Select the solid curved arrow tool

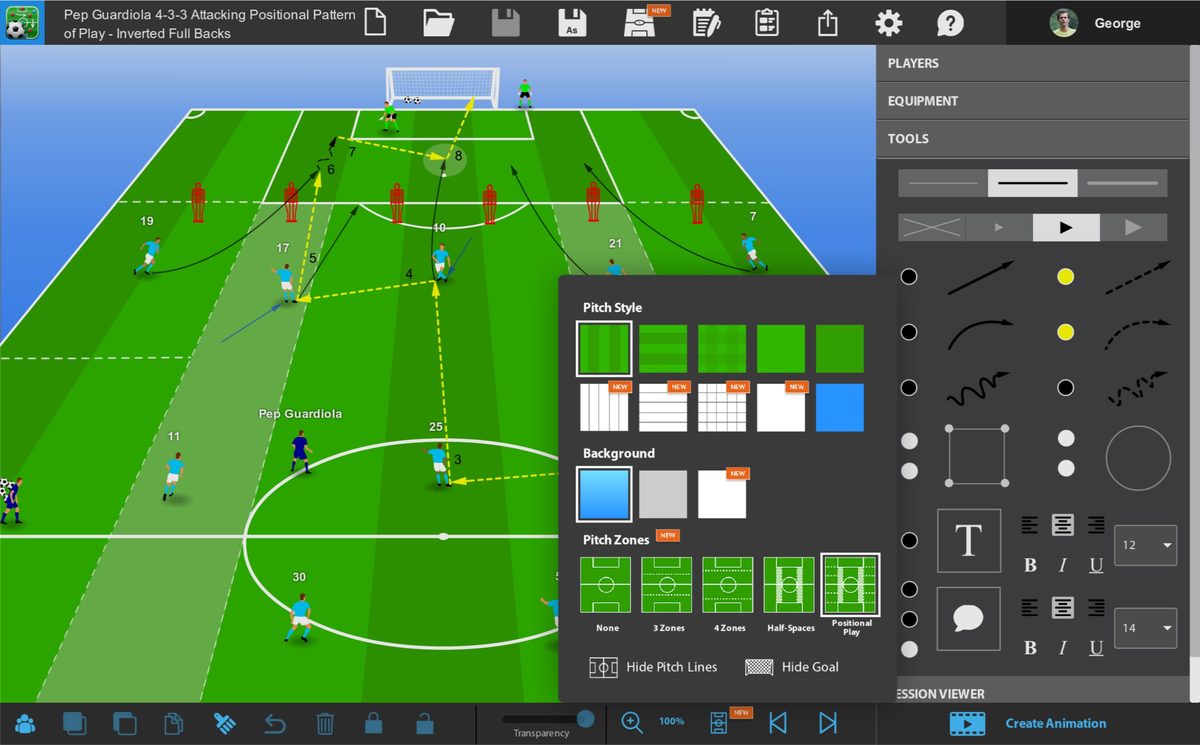point(980,333)
